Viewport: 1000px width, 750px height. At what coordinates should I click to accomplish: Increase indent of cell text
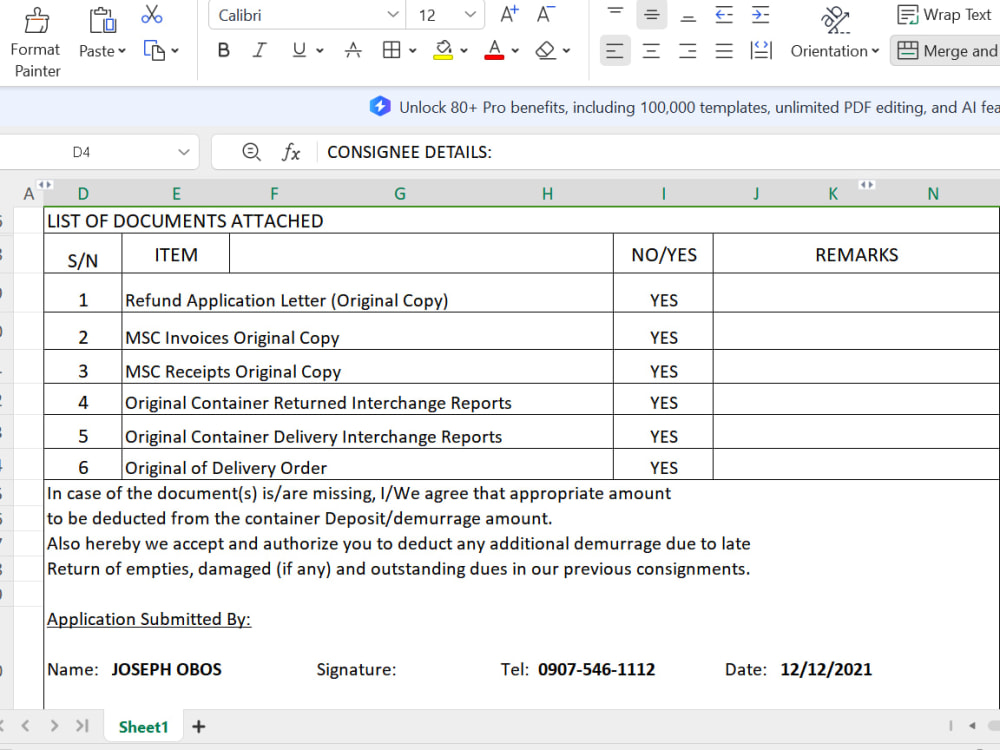760,15
